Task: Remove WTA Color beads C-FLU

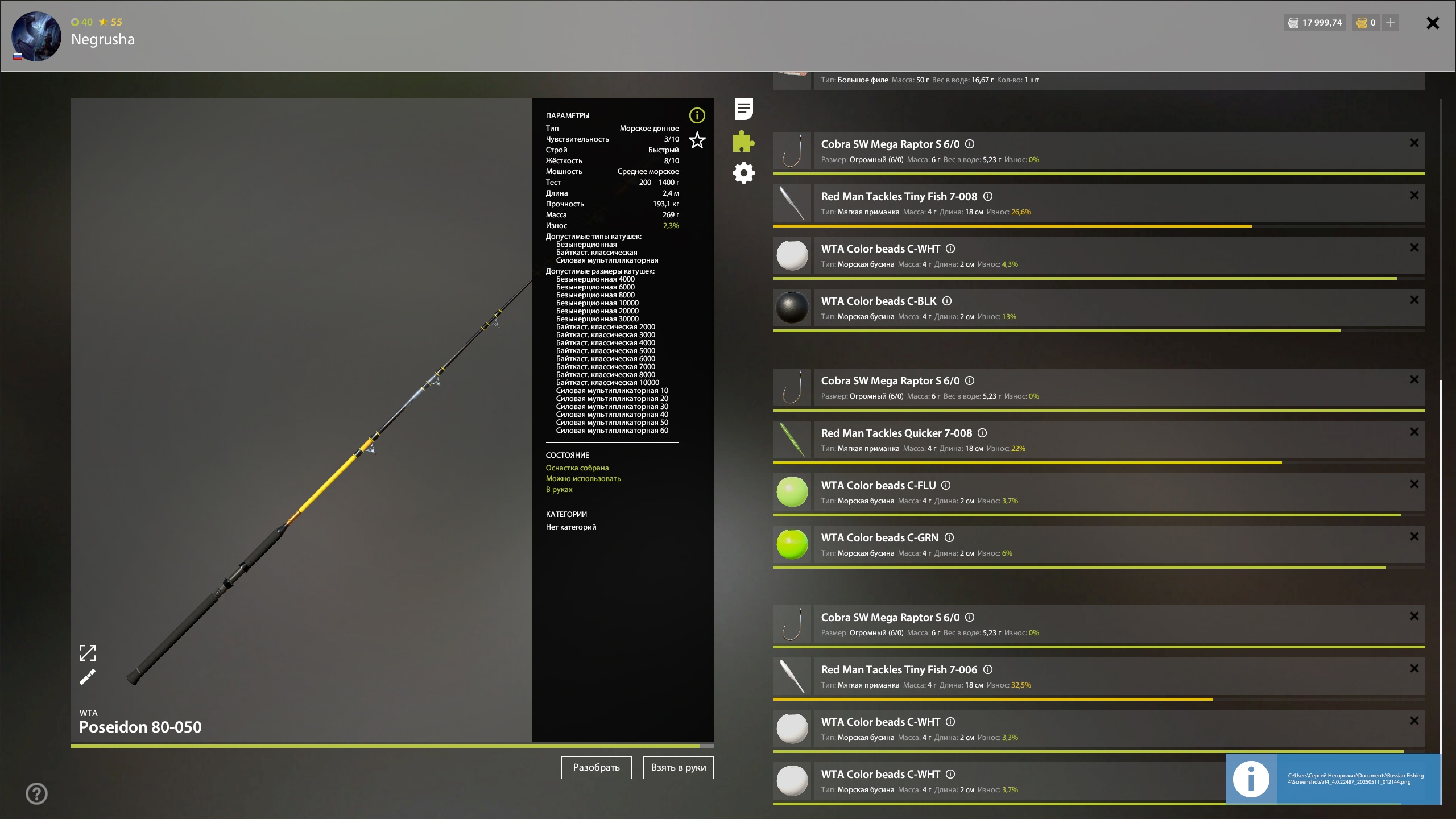Action: coord(1414,484)
